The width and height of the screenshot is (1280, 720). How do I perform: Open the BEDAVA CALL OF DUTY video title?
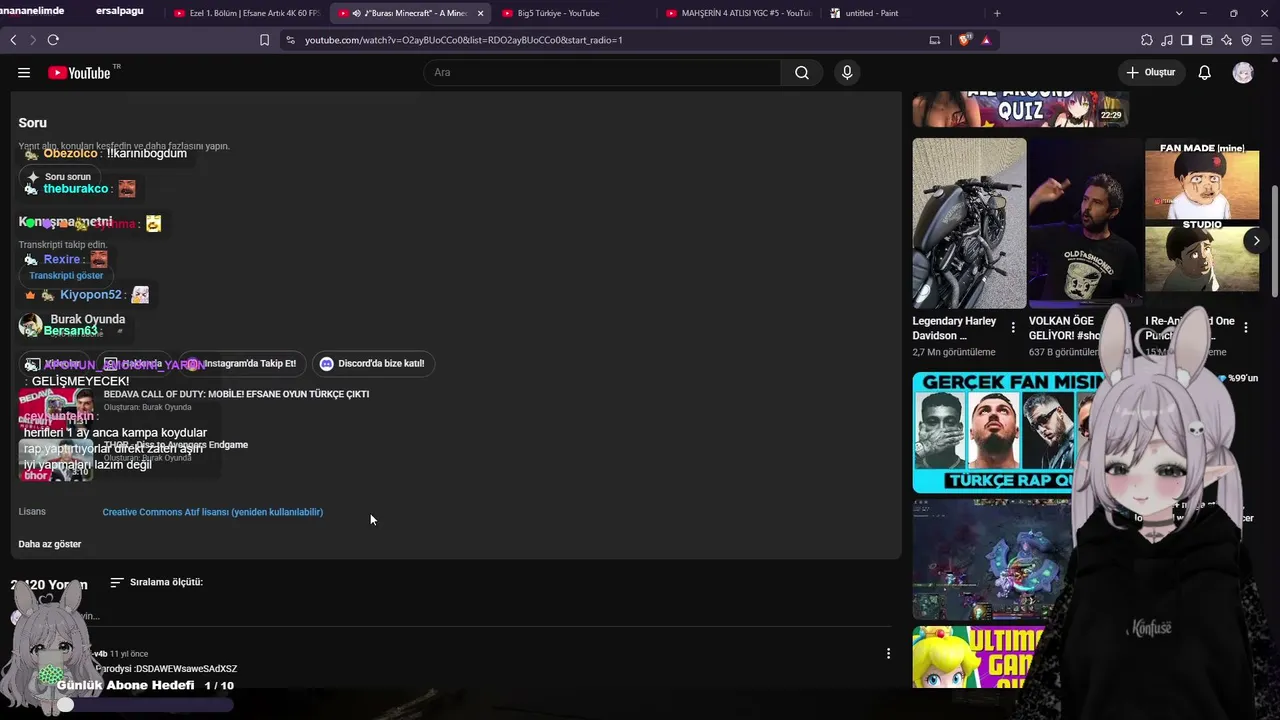[236, 394]
